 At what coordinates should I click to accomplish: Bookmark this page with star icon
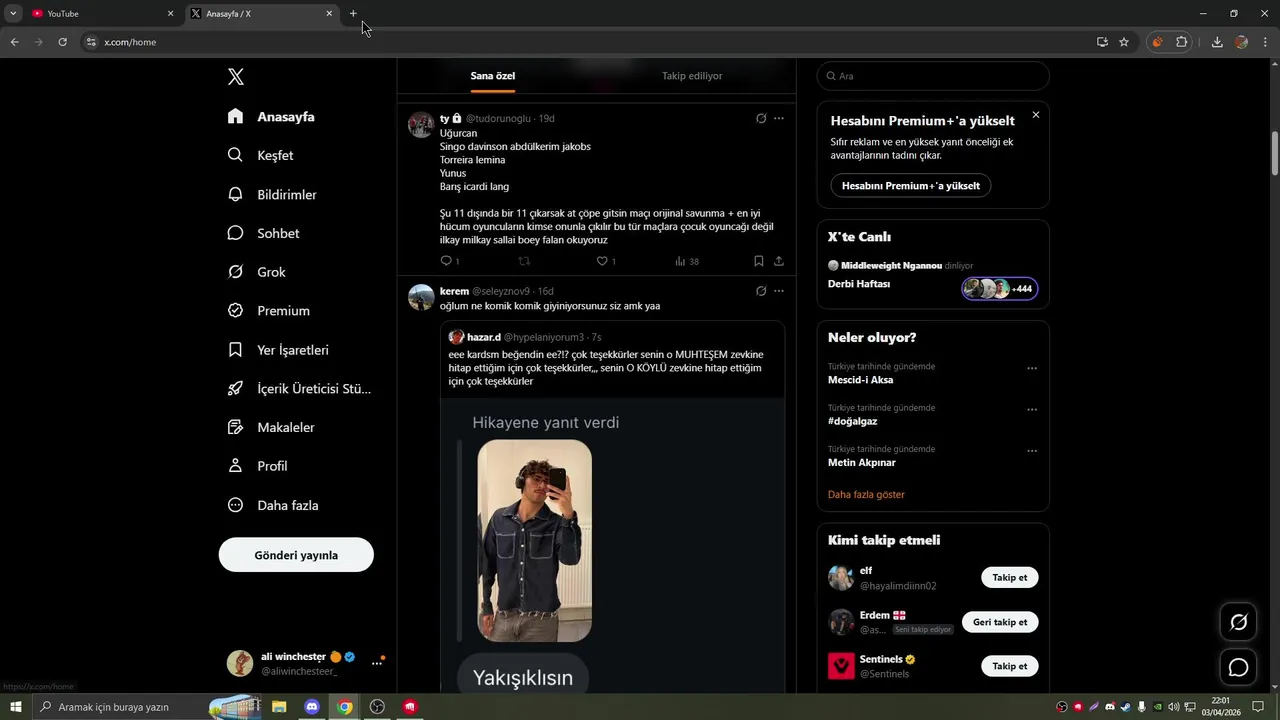[x=1124, y=42]
